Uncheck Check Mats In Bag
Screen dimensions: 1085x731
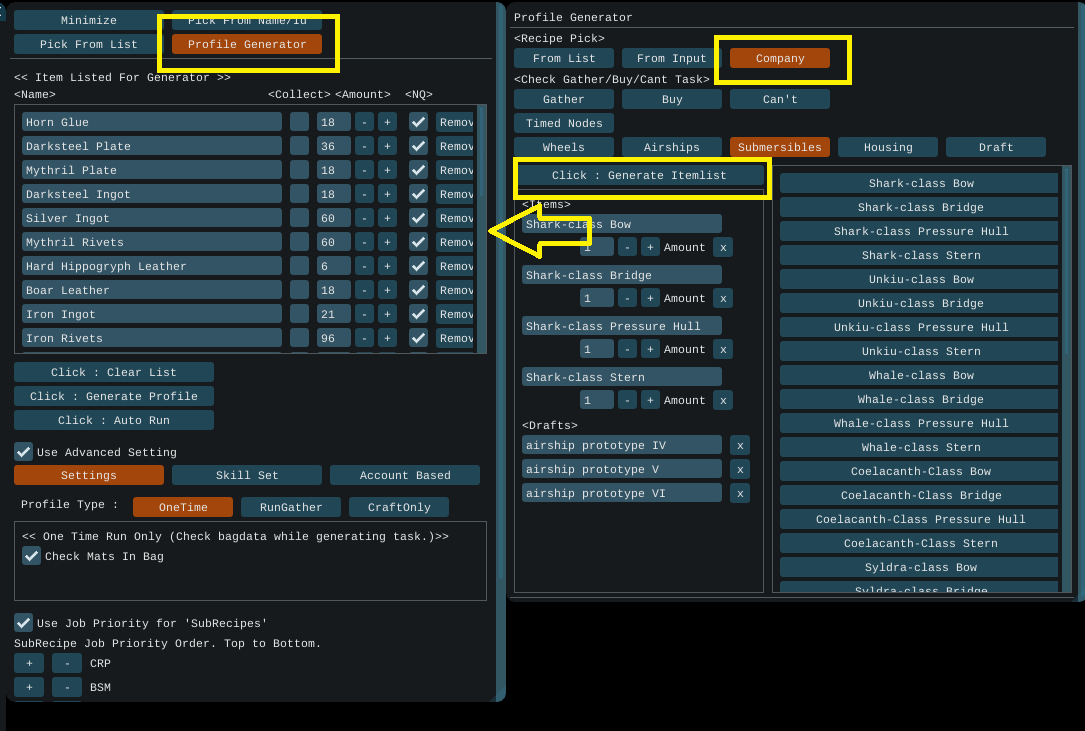pos(32,556)
